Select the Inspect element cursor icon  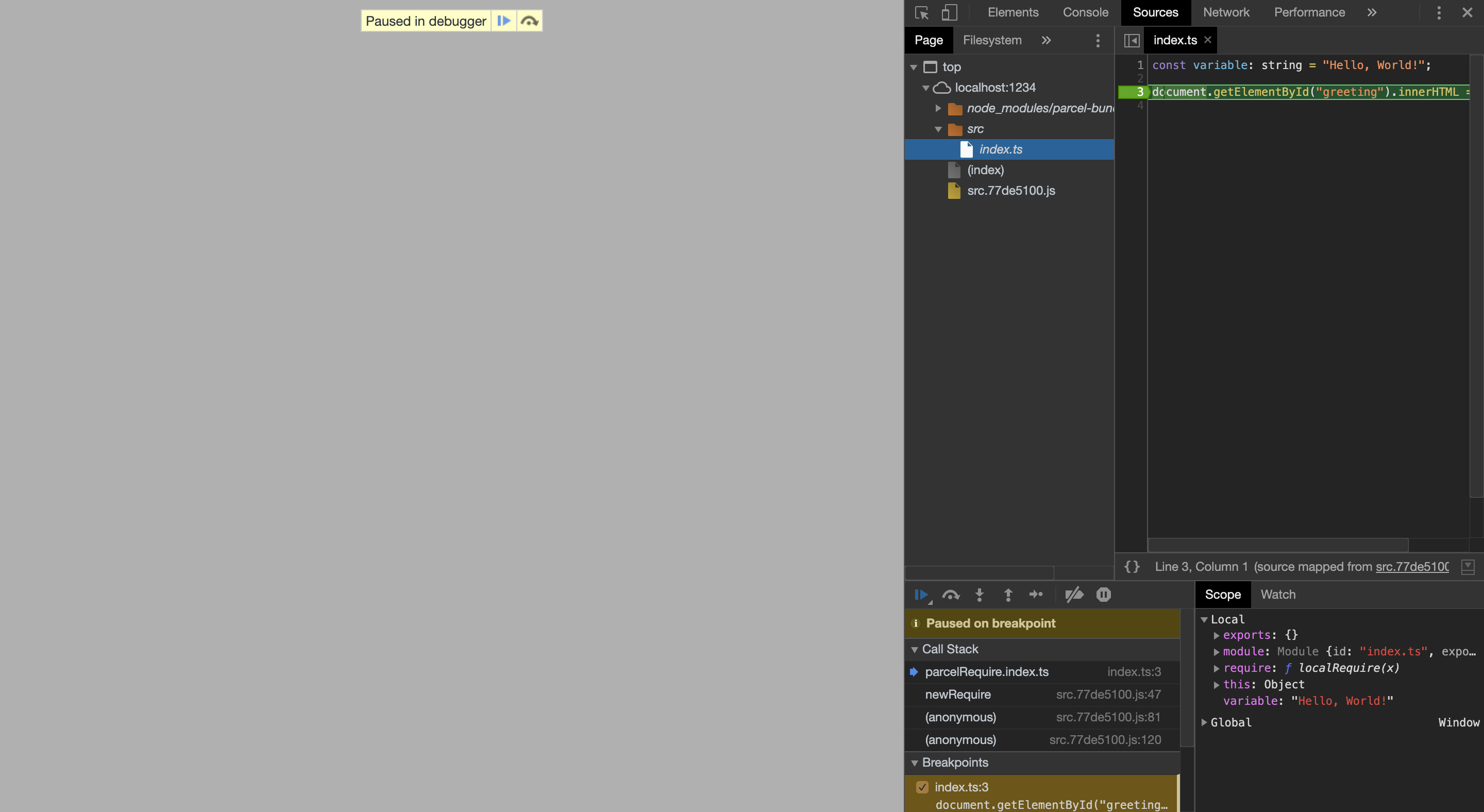[x=922, y=12]
